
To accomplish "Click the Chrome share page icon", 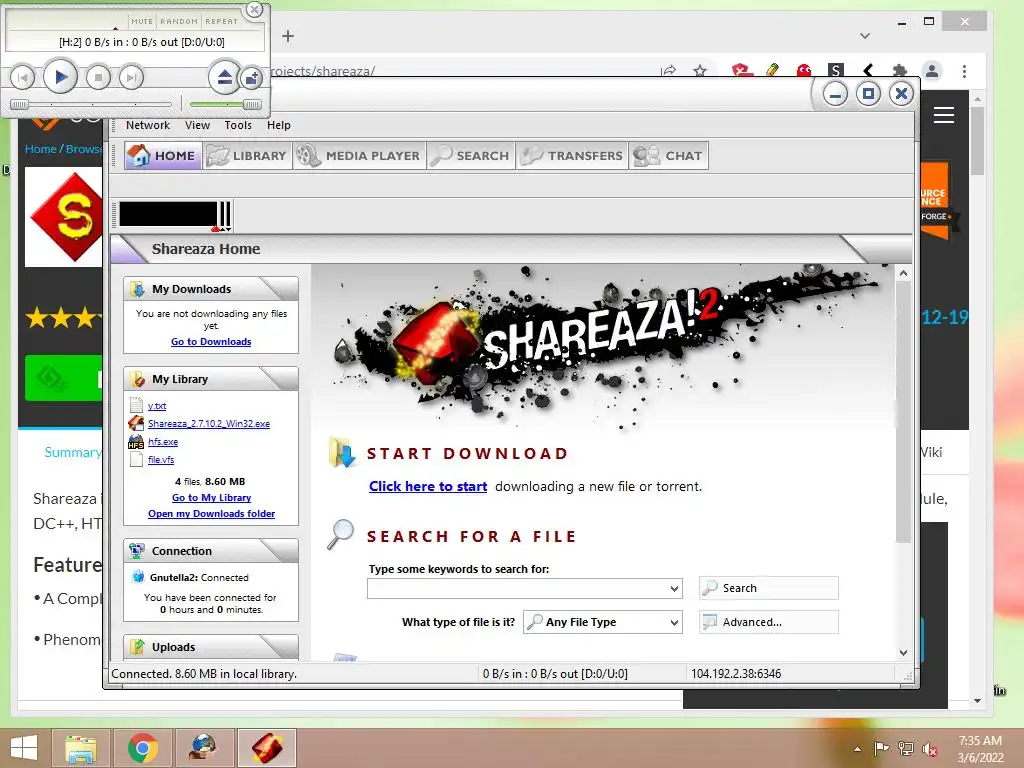I will [668, 71].
